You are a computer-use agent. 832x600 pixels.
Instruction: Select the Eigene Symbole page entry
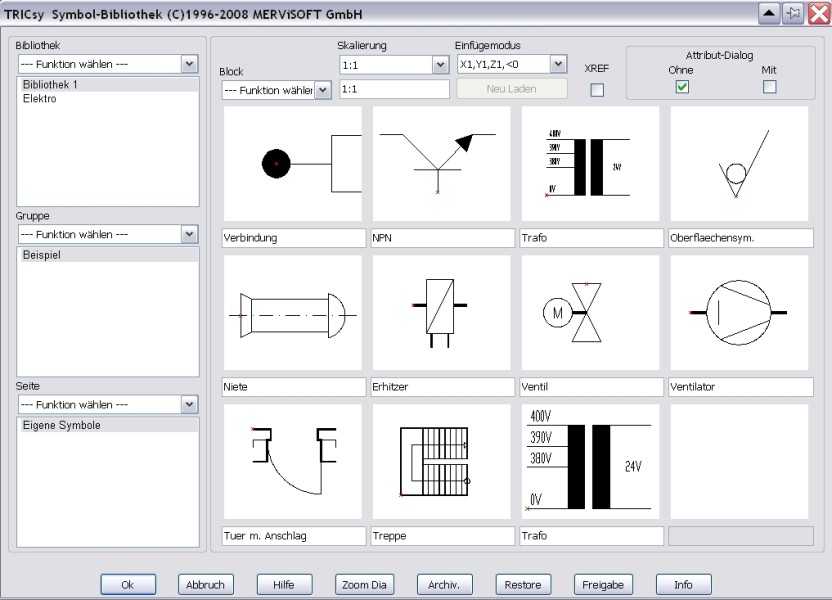(108, 425)
